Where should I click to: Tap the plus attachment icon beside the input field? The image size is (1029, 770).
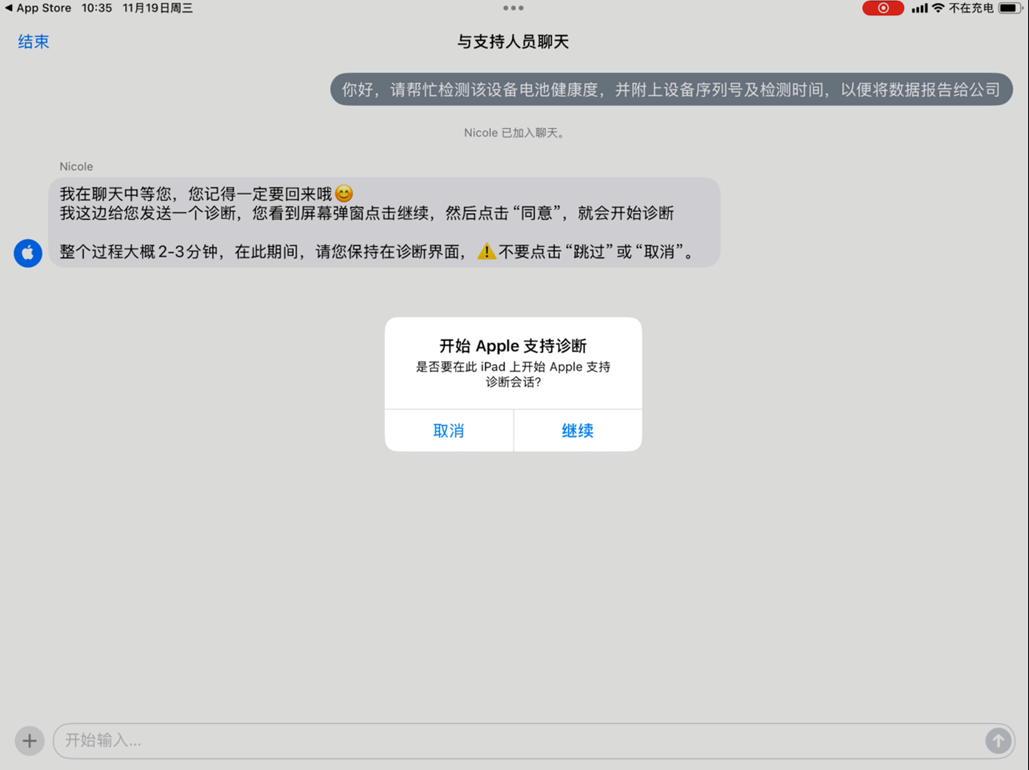(x=29, y=740)
